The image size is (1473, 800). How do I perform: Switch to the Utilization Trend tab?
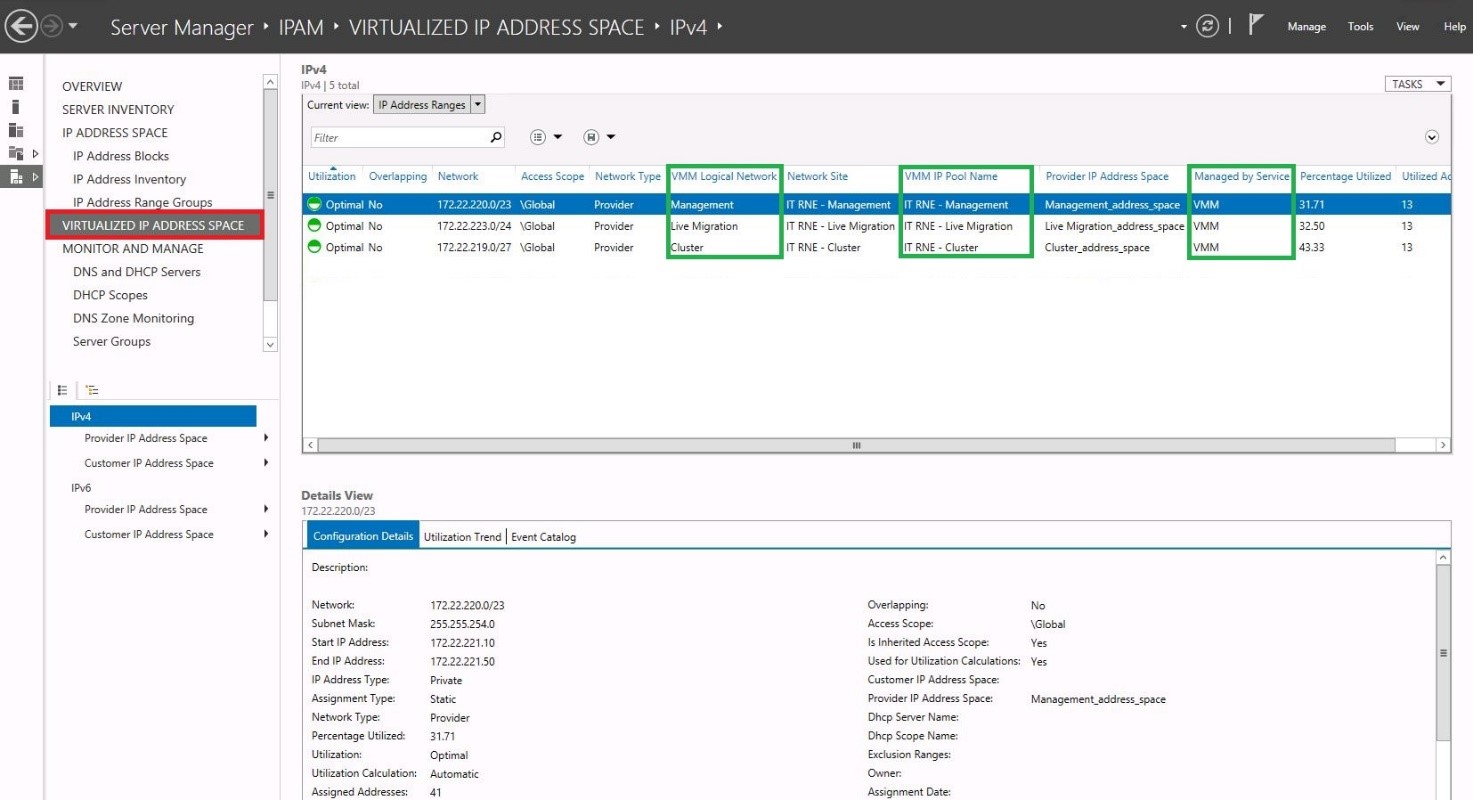click(462, 536)
